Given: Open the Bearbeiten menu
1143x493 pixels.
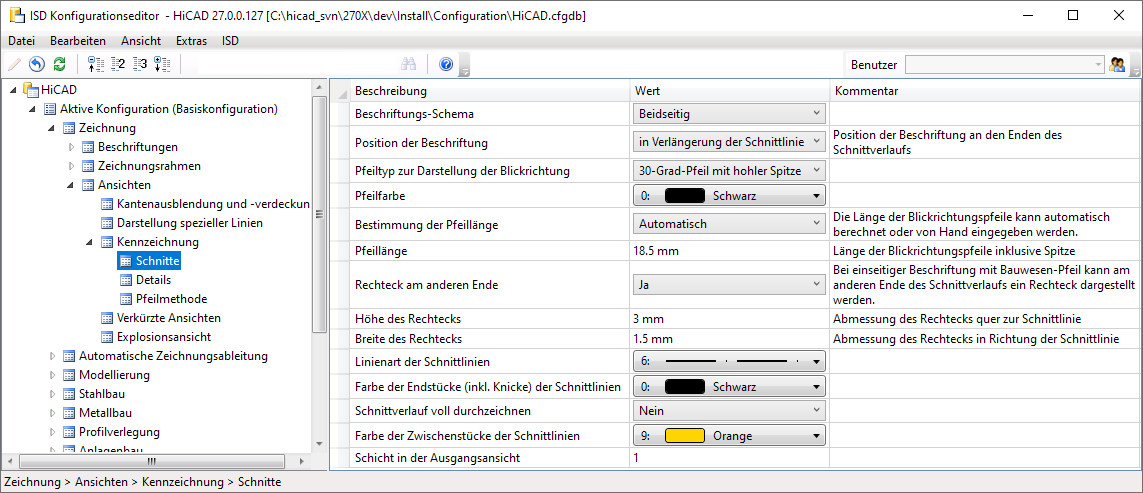Looking at the screenshot, I should pos(78,41).
